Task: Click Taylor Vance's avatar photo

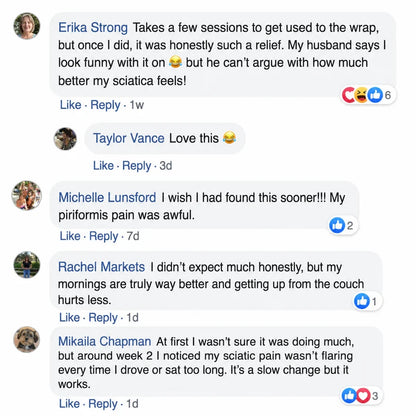Action: point(65,139)
